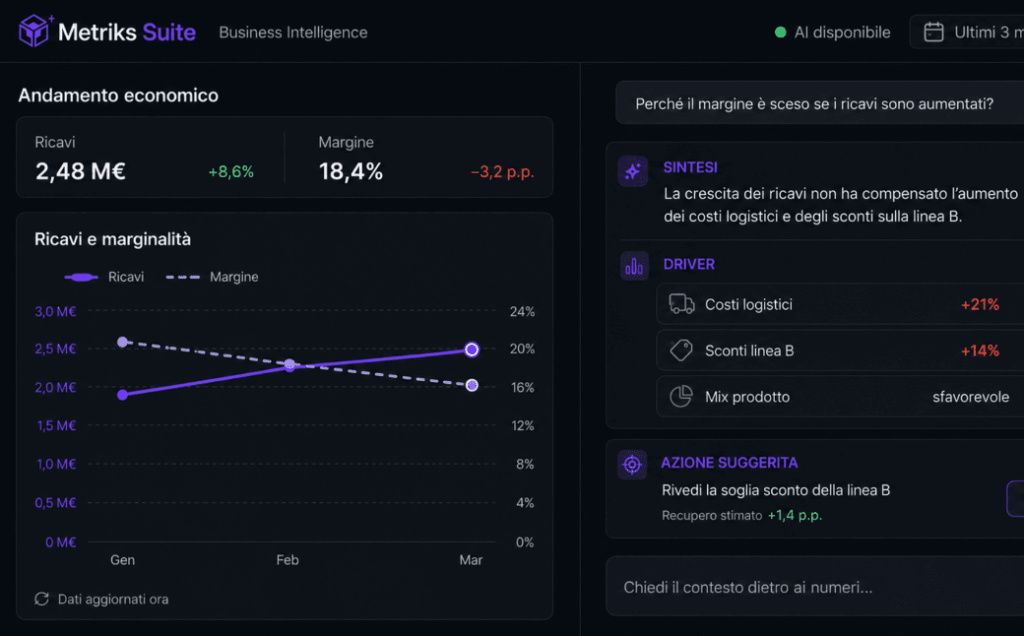Click the Driver bar chart icon
Viewport: 1024px width, 636px height.
pos(633,266)
